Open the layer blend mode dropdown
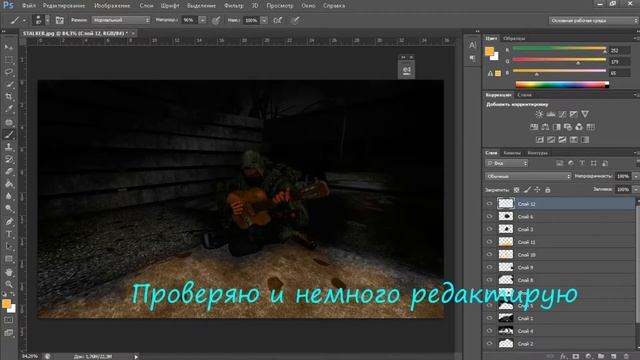This screenshot has height=360, width=640. click(x=528, y=176)
